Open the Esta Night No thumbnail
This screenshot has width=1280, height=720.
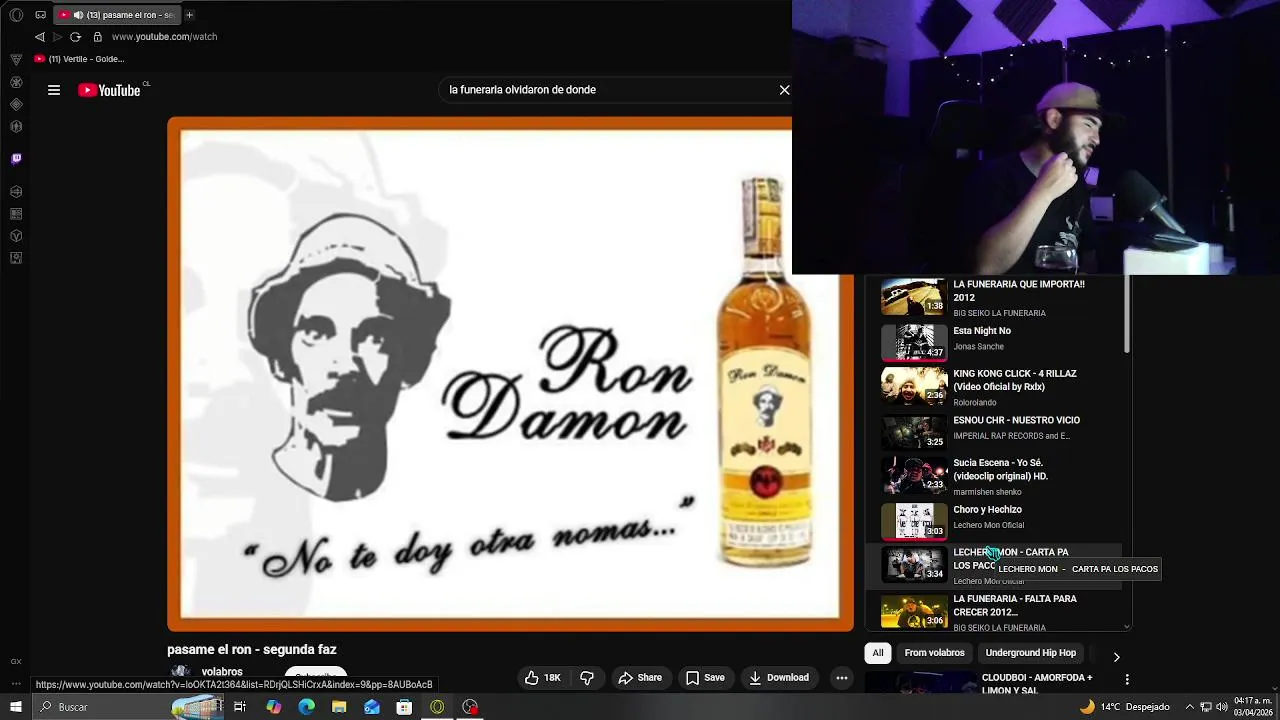tap(914, 342)
